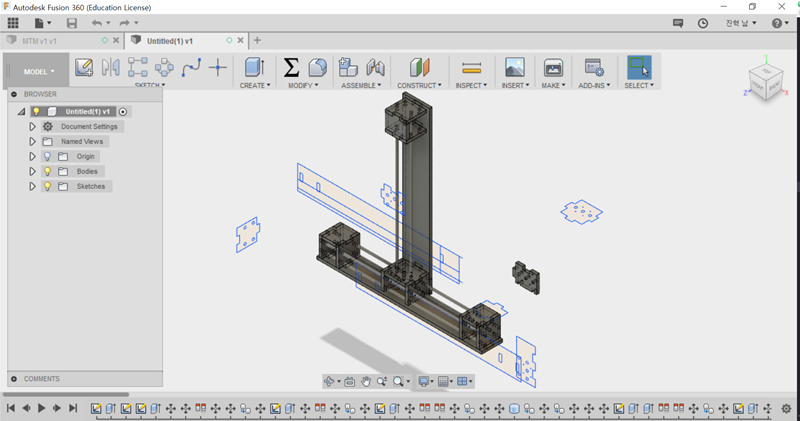Close the Untitled(1) v1 tab

(240, 40)
